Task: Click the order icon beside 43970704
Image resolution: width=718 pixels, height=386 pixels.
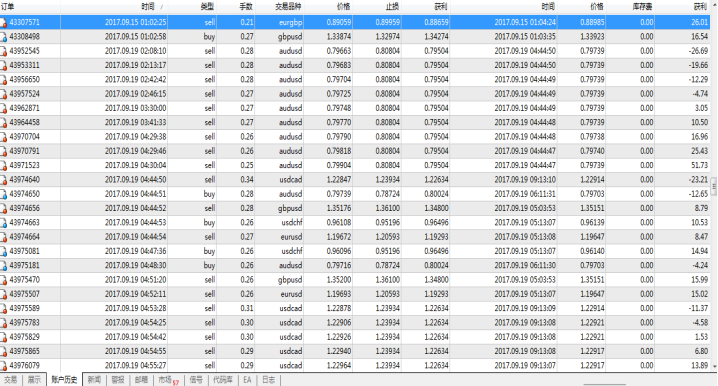Action: coord(3,137)
